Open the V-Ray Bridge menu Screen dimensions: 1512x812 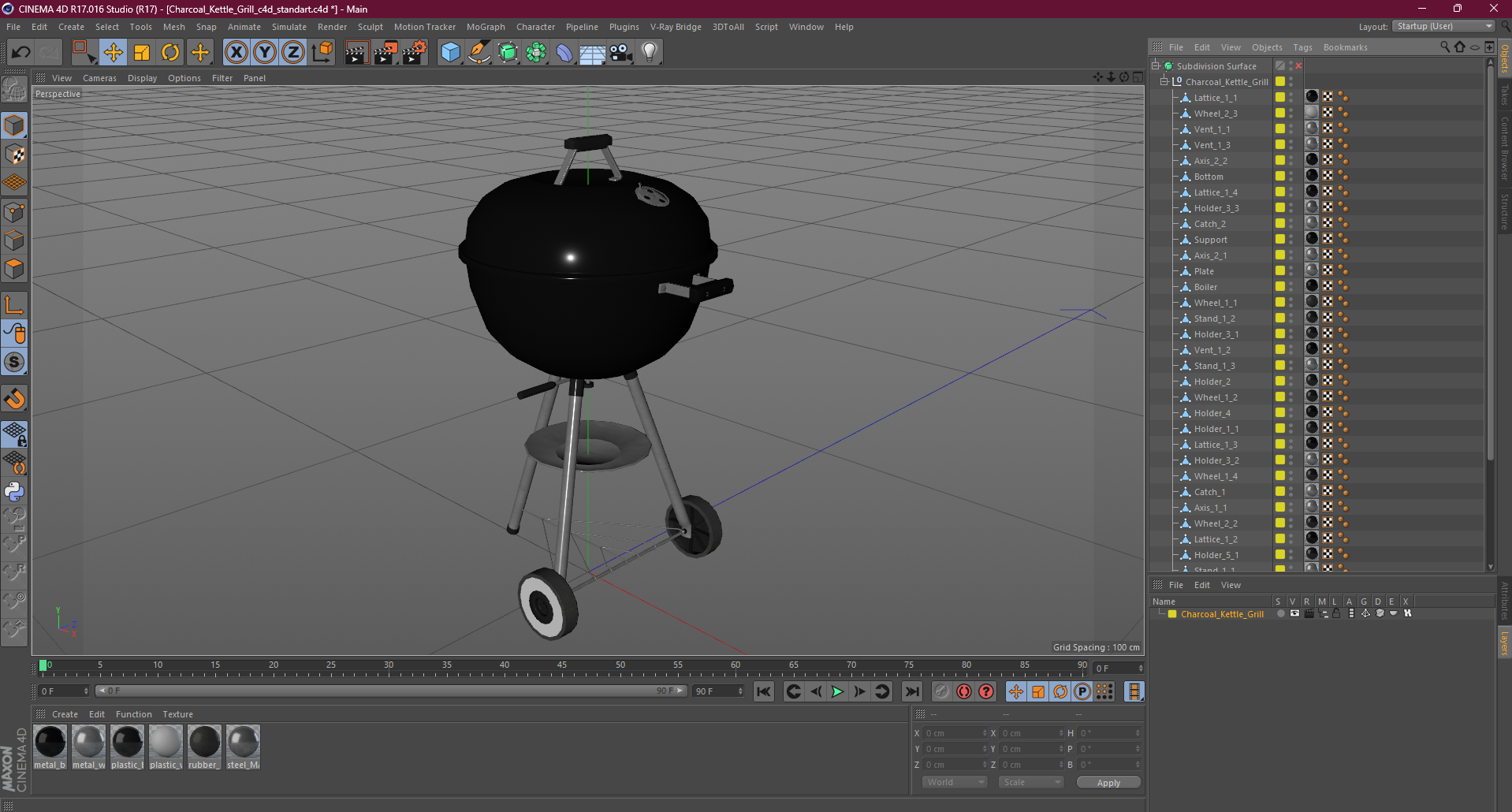tap(676, 27)
